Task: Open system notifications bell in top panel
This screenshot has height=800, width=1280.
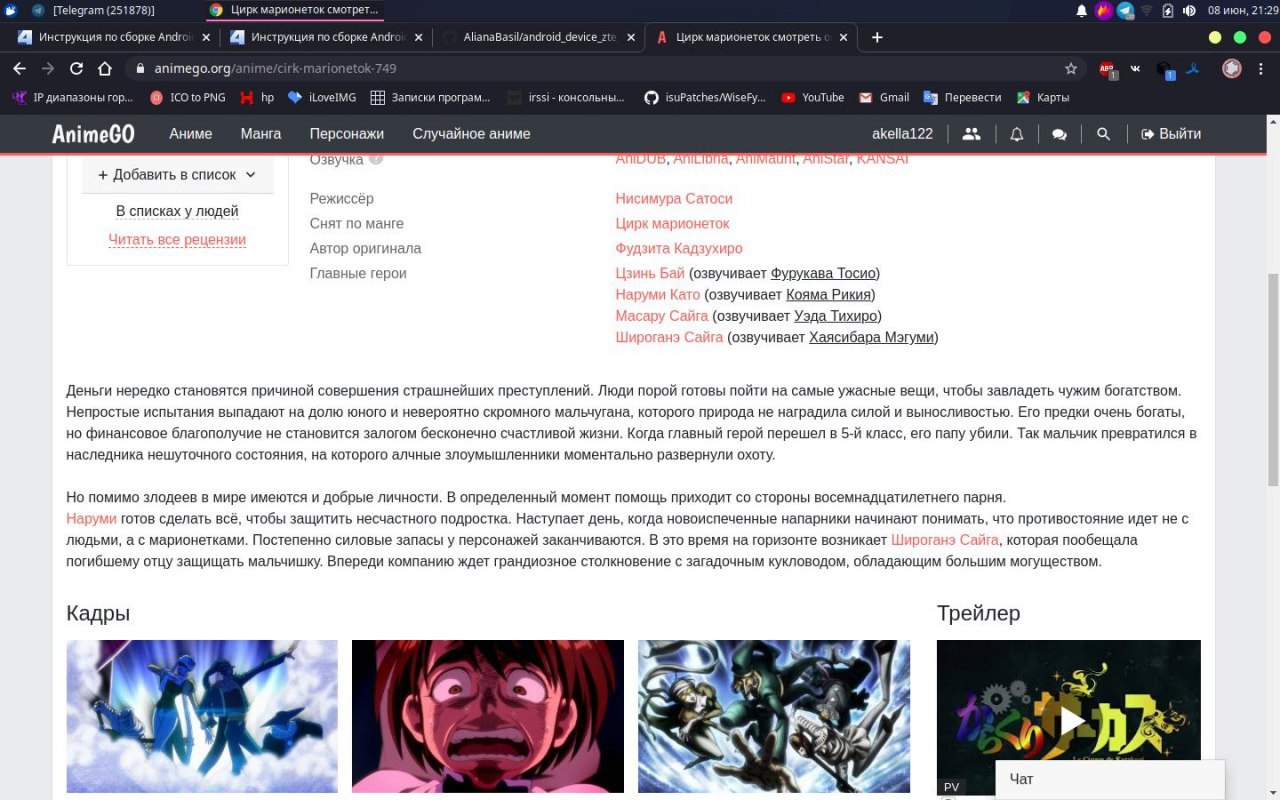Action: click(1082, 10)
